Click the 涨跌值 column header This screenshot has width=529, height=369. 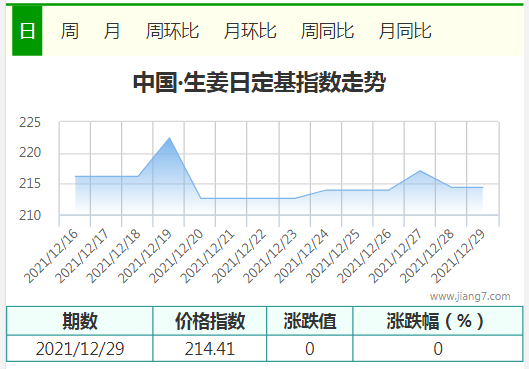(x=310, y=321)
